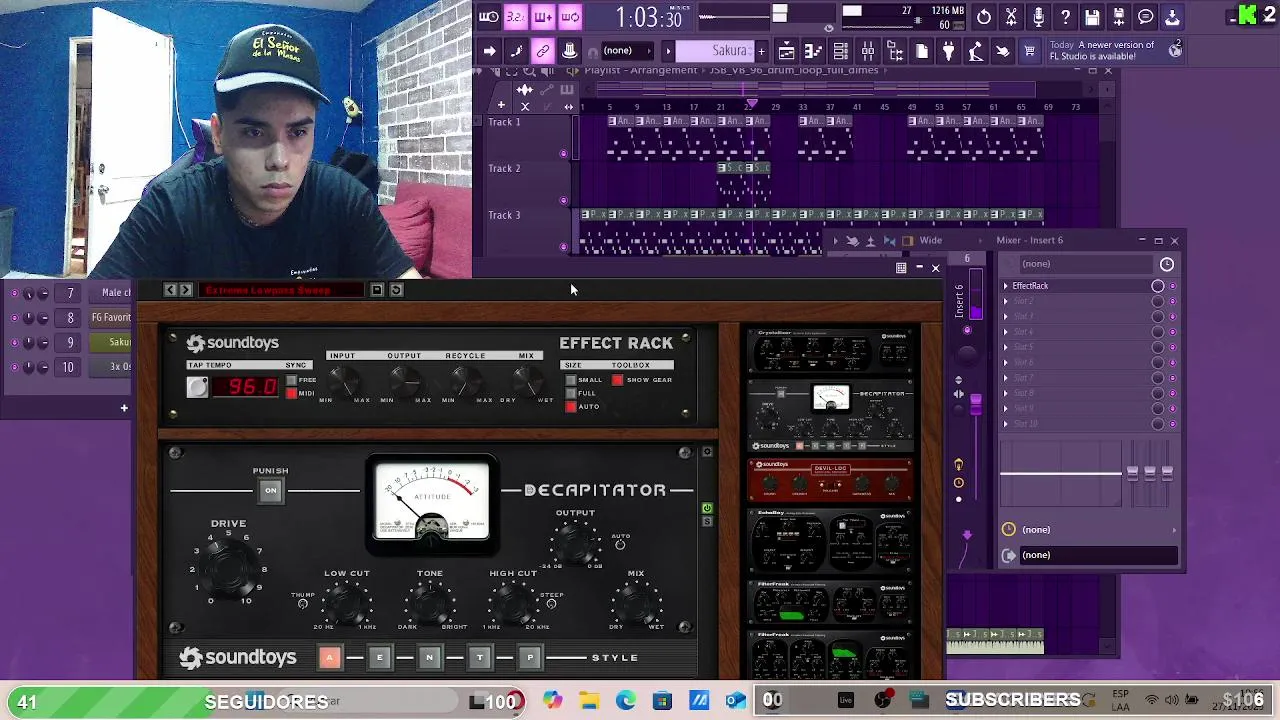
Task: Click the next preset arrow in Effect Rack
Action: [185, 290]
